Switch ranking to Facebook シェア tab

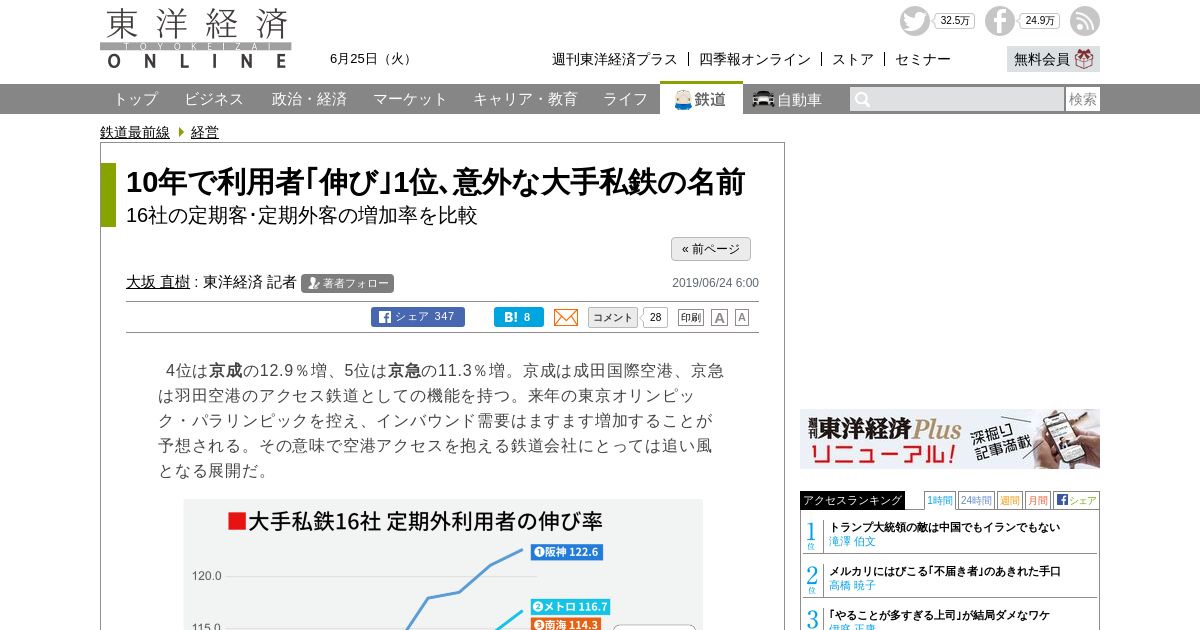click(1076, 500)
